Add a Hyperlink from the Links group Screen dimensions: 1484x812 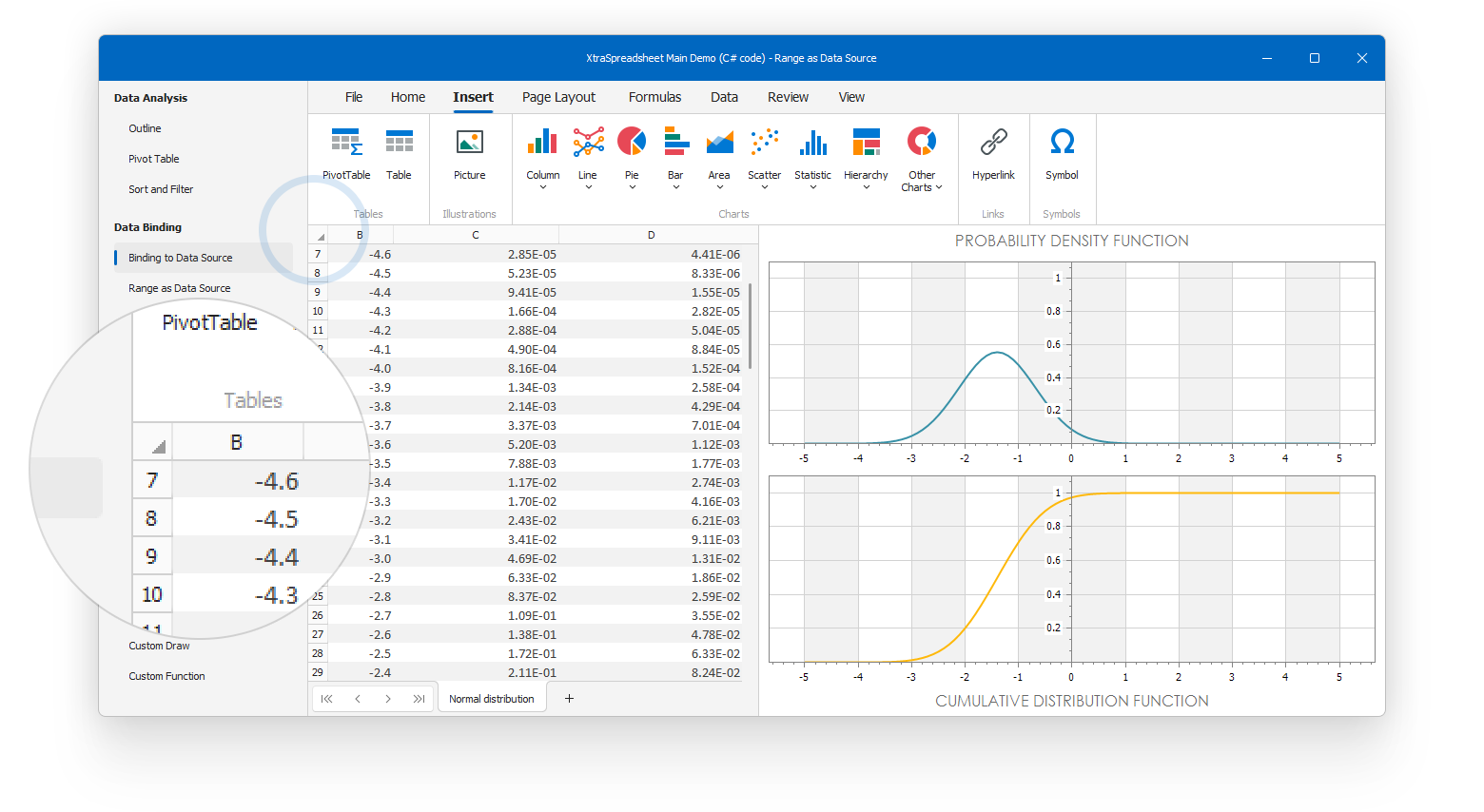pyautogui.click(x=993, y=154)
